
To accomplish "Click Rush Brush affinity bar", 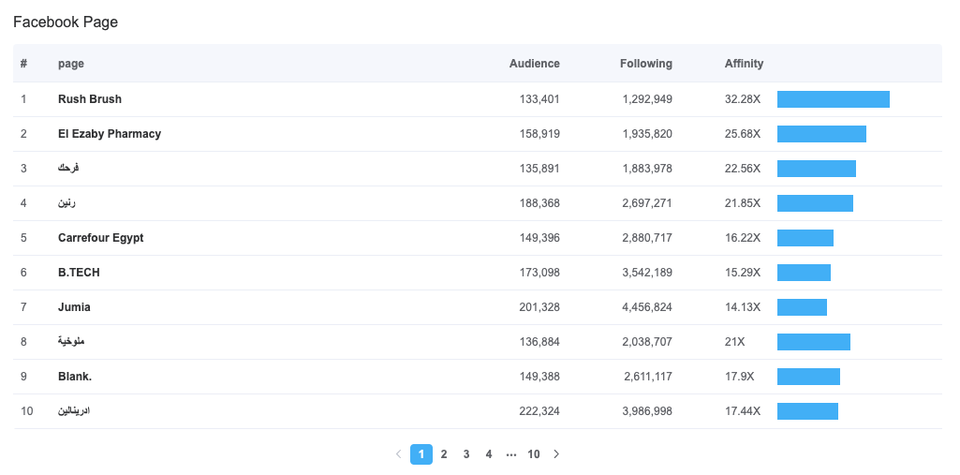I will [833, 99].
